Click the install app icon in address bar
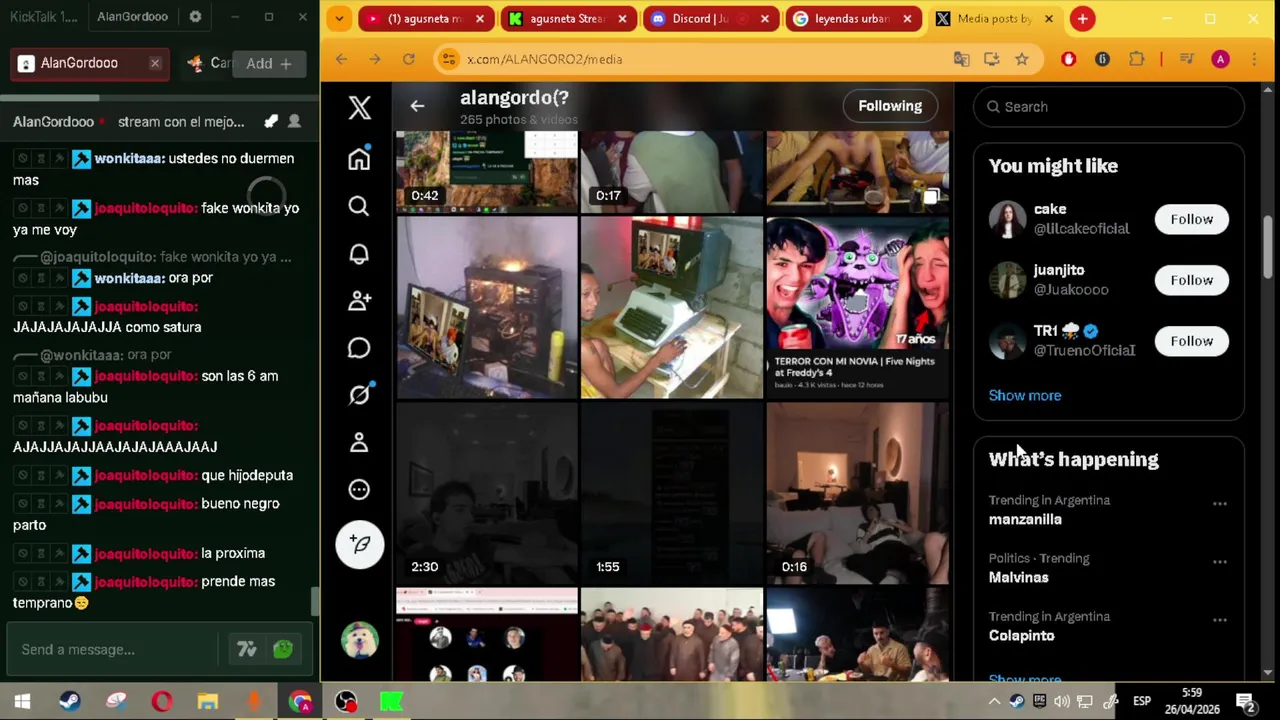 pyautogui.click(x=991, y=59)
